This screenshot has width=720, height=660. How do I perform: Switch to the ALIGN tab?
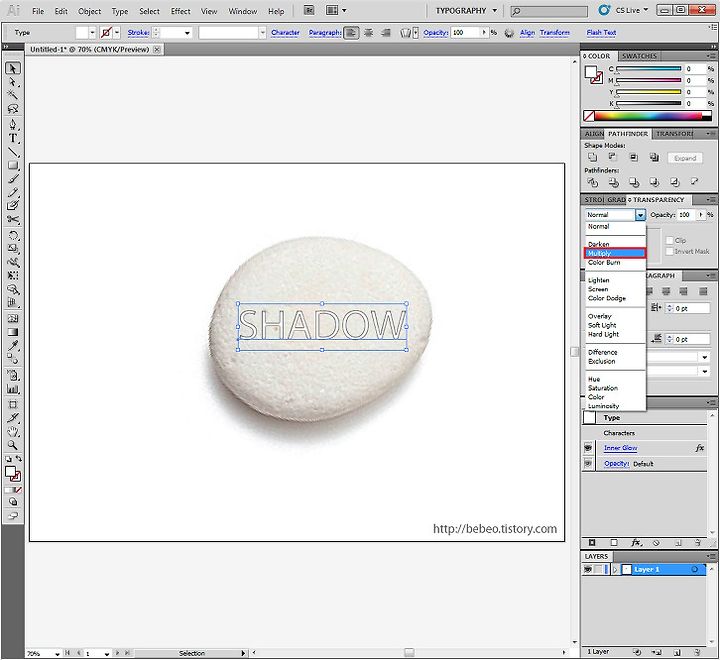point(594,134)
